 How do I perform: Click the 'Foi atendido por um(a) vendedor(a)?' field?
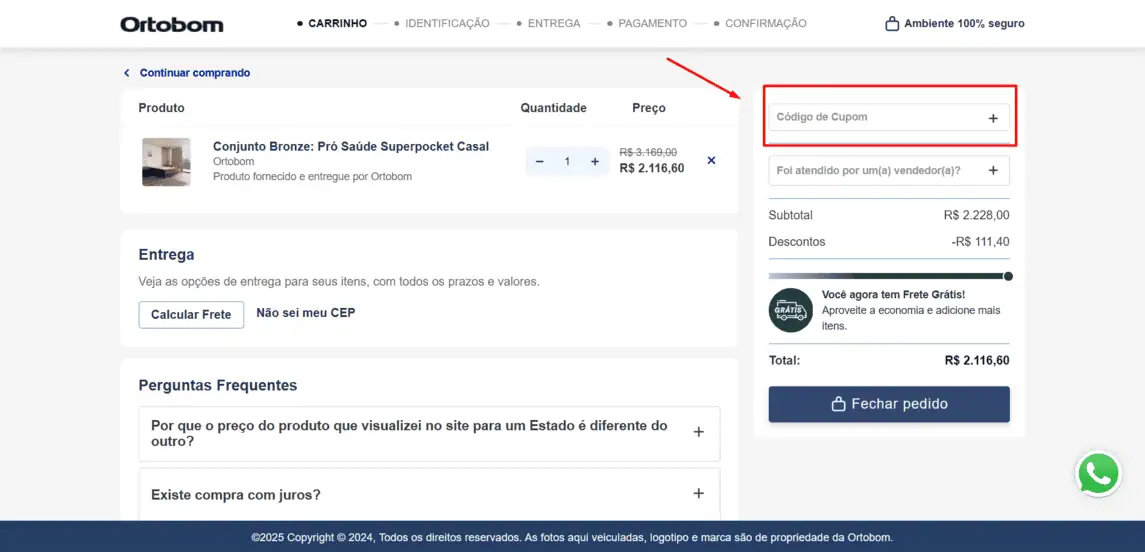point(889,170)
